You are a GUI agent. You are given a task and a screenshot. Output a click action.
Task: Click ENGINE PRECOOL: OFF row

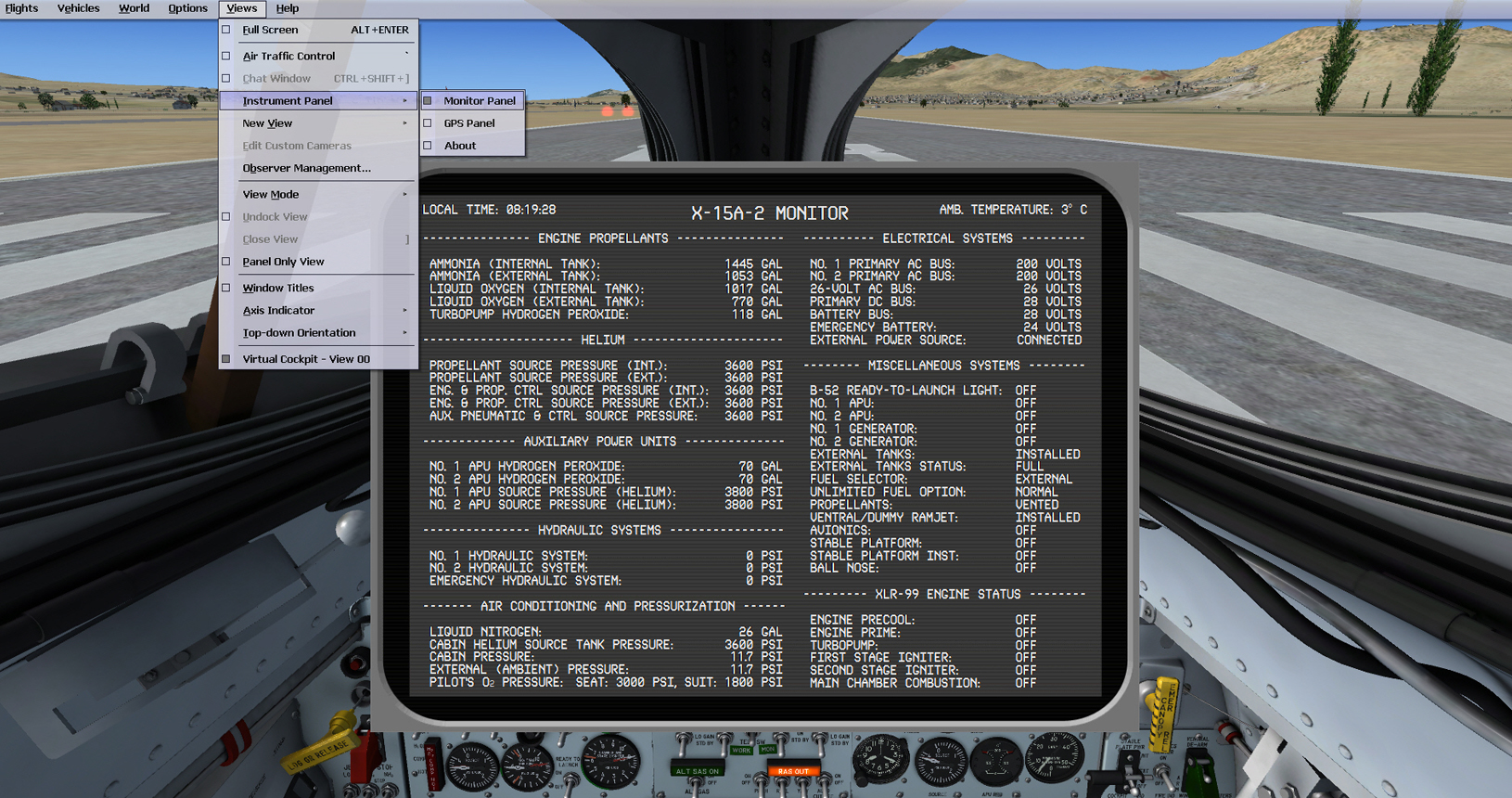923,620
